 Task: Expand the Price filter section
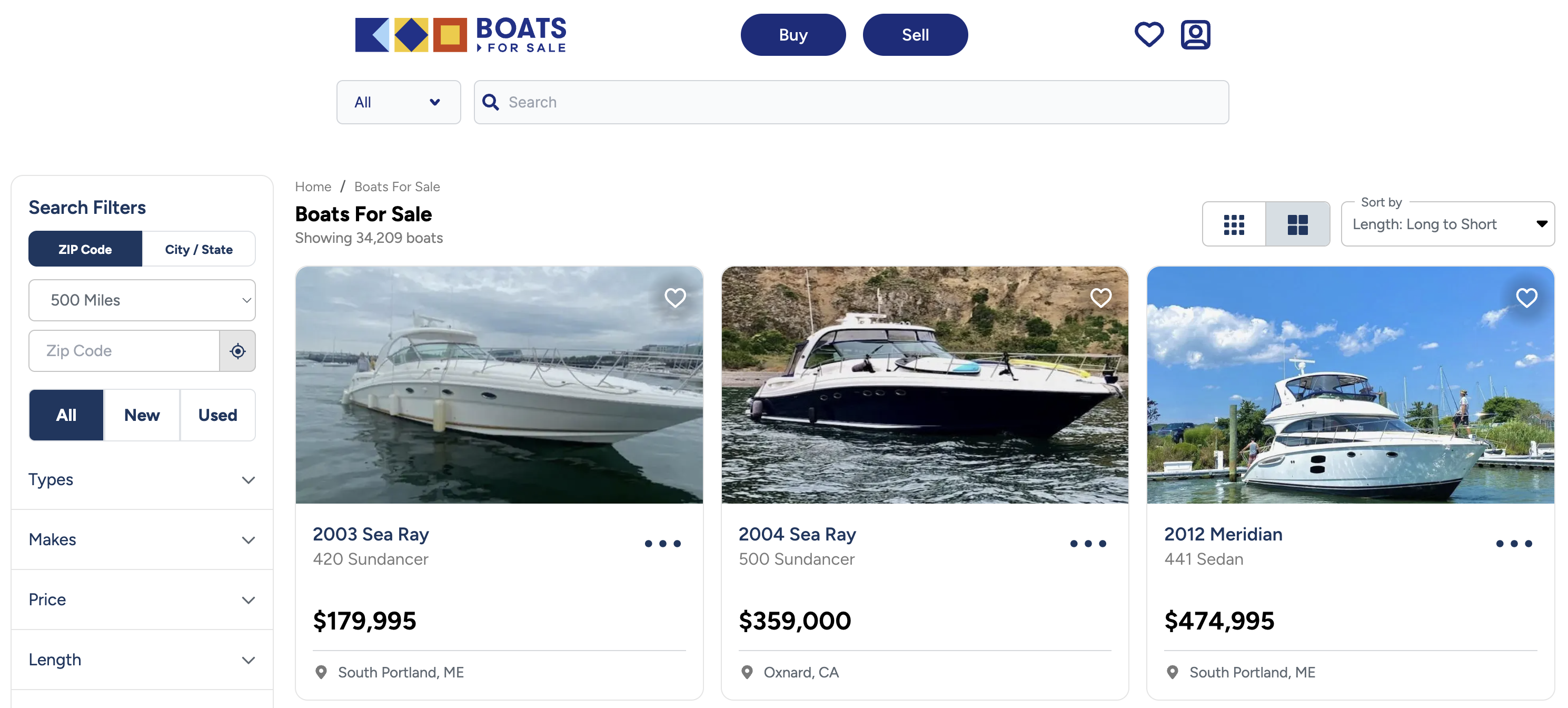[142, 599]
